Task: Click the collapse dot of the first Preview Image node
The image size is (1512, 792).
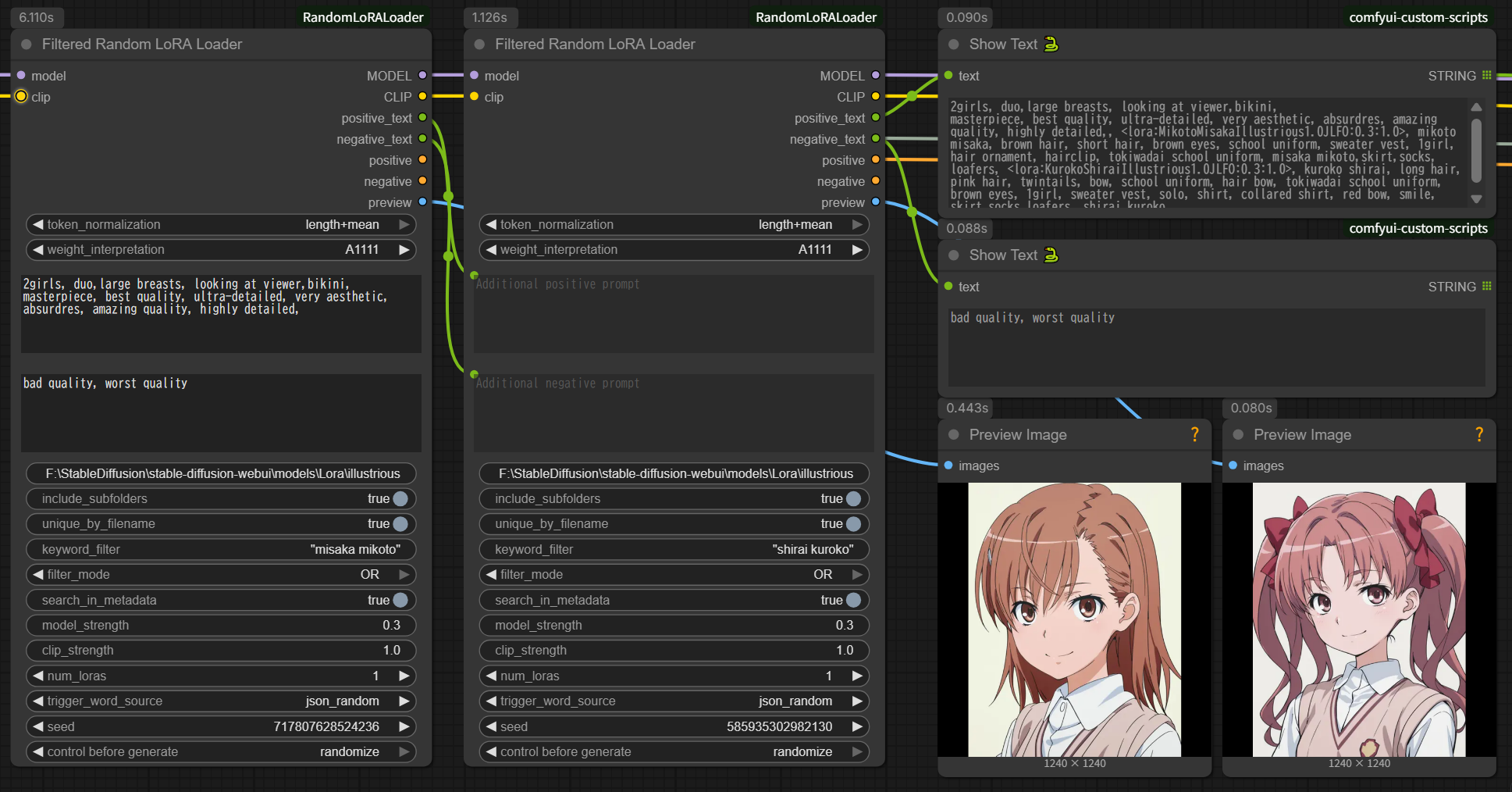Action: [x=953, y=435]
